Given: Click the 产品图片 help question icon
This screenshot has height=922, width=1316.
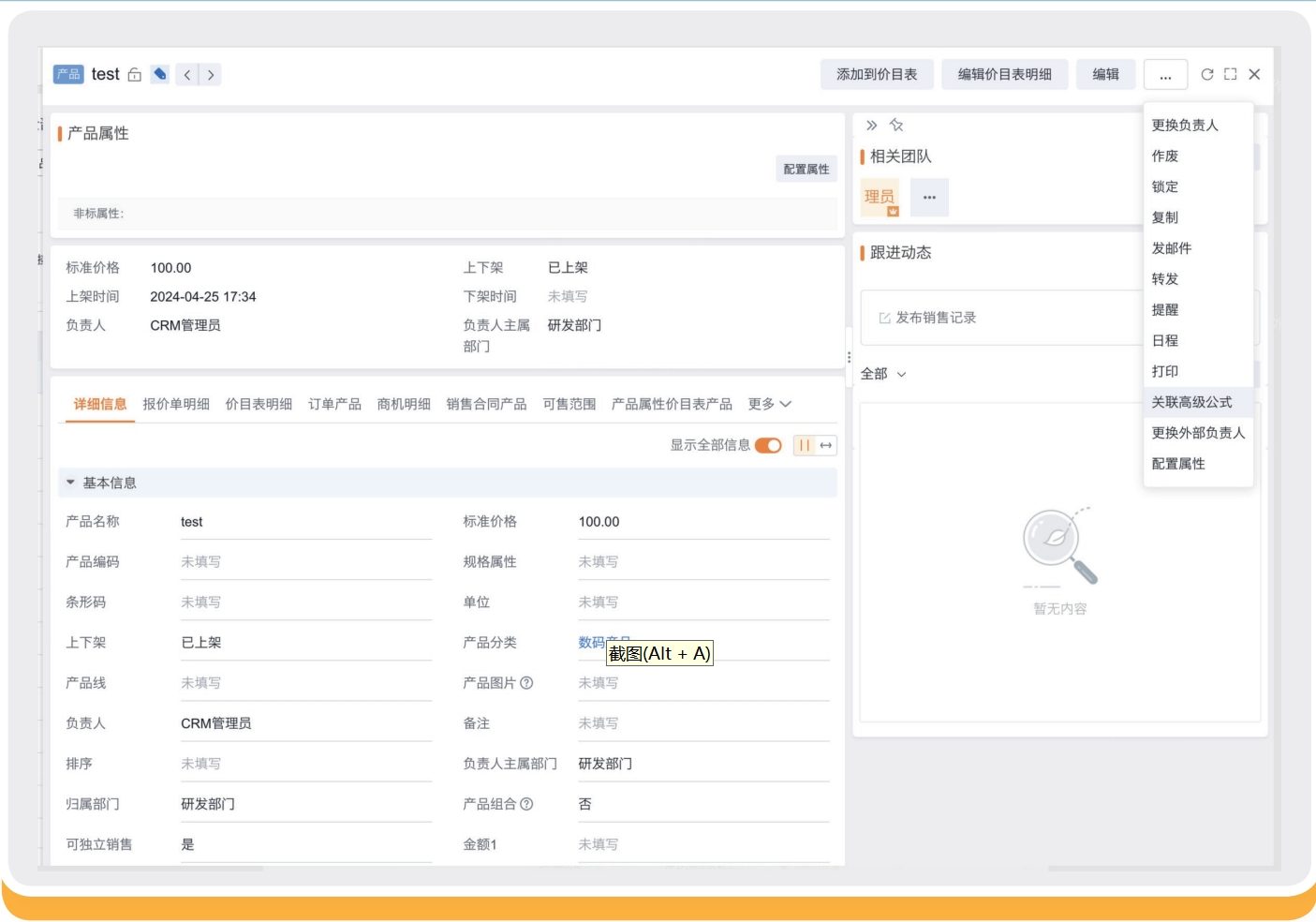Looking at the screenshot, I should click(x=526, y=683).
